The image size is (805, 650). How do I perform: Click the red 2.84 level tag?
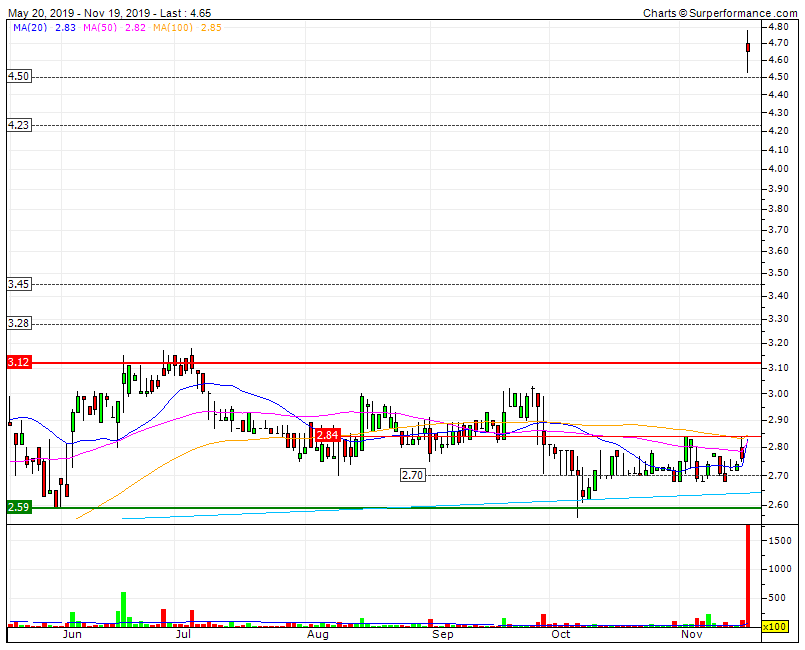328,435
